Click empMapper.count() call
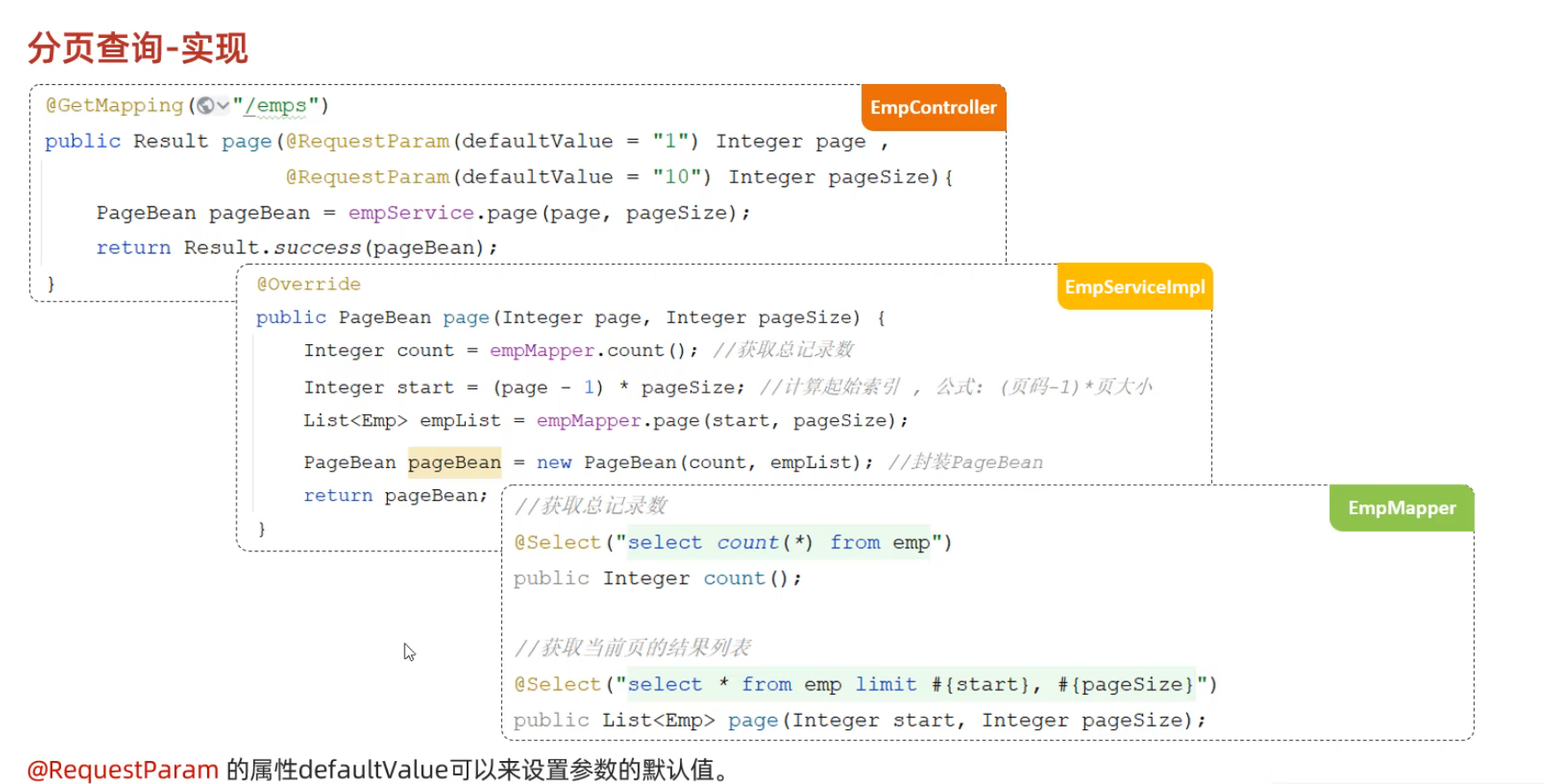1544x784 pixels. 594,350
